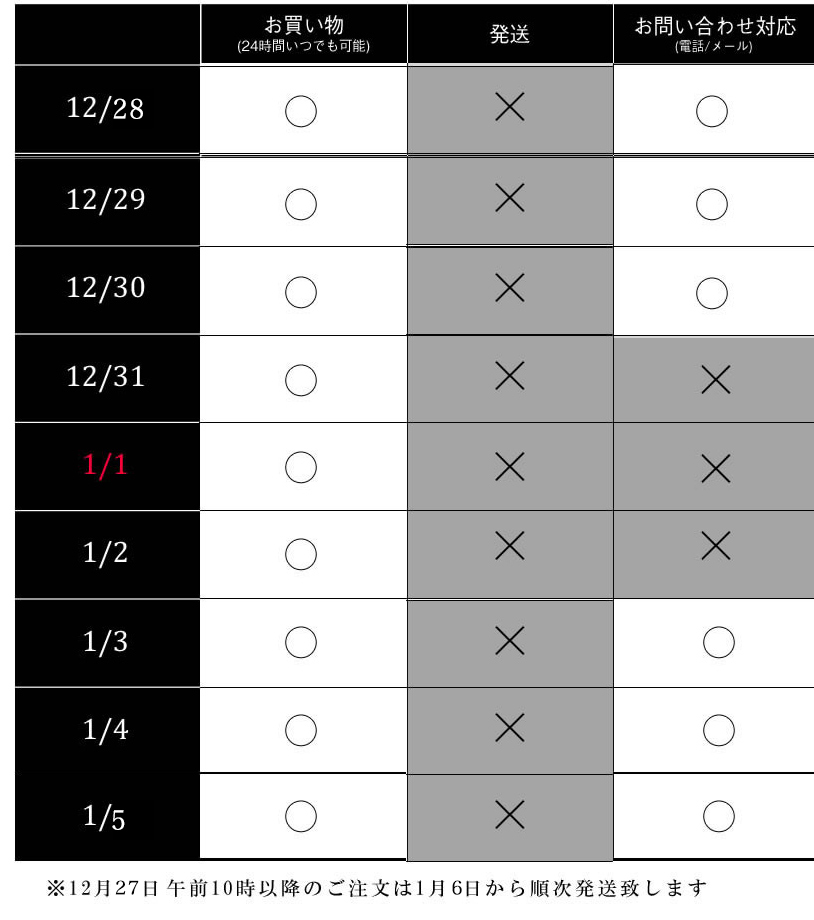
Task: Click the shopping circle mark for 1/5
Action: (301, 817)
